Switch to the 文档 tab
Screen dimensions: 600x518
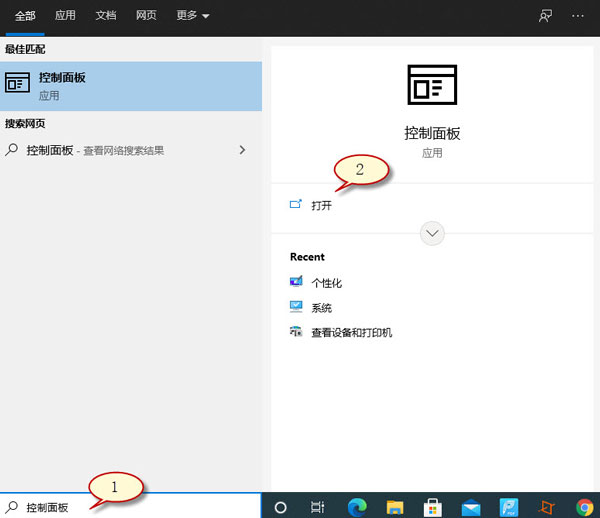tap(106, 16)
